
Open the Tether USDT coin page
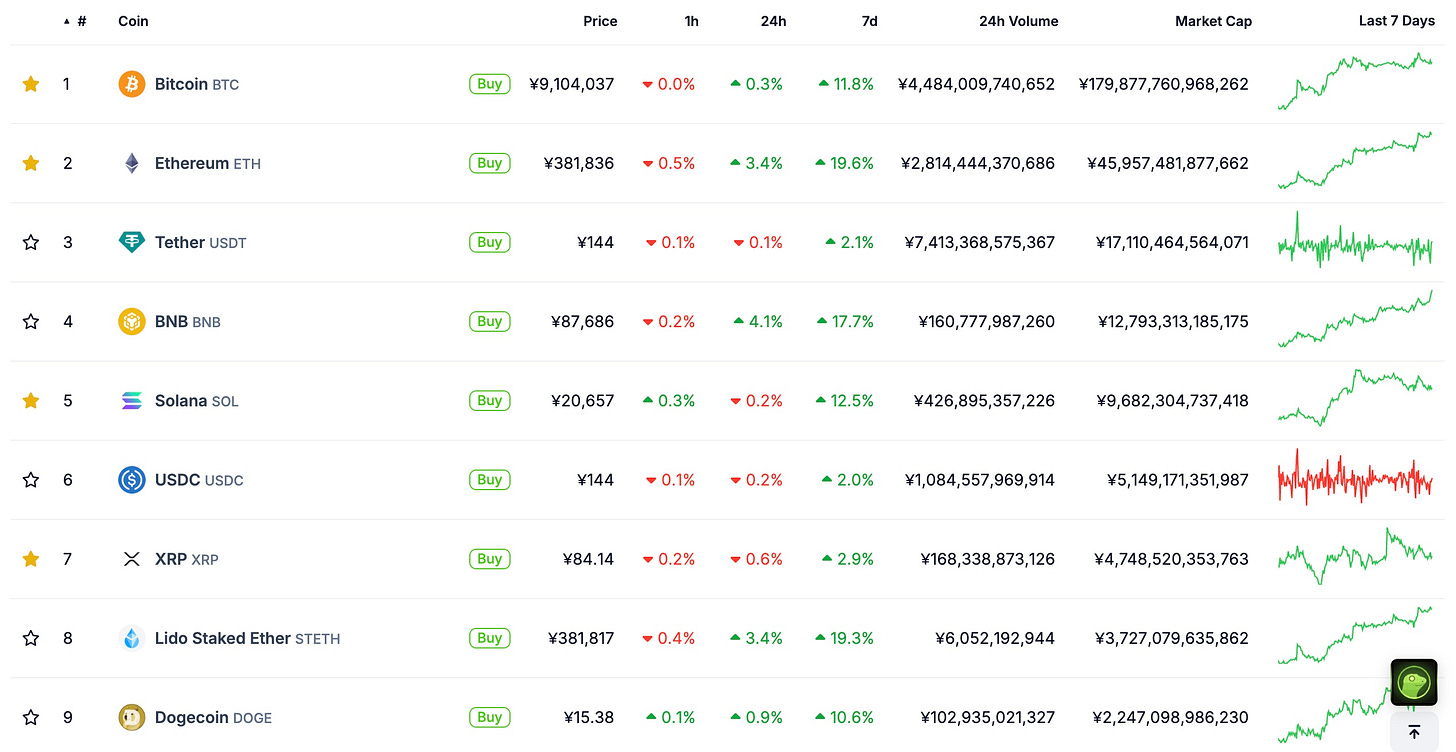[x=200, y=242]
